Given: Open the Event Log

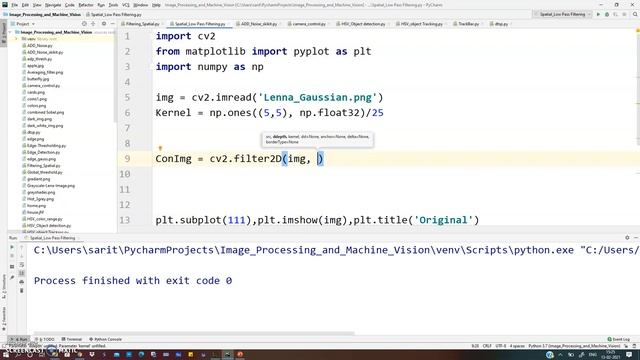Looking at the screenshot, I should point(618,339).
